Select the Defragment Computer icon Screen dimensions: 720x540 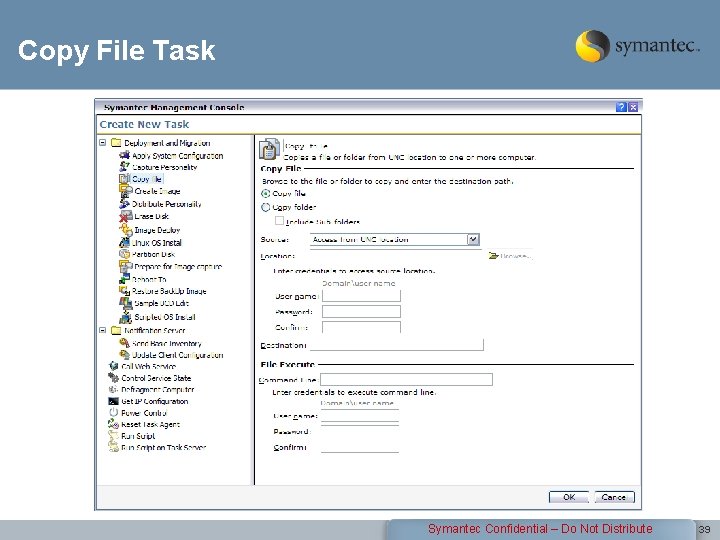tap(113, 389)
